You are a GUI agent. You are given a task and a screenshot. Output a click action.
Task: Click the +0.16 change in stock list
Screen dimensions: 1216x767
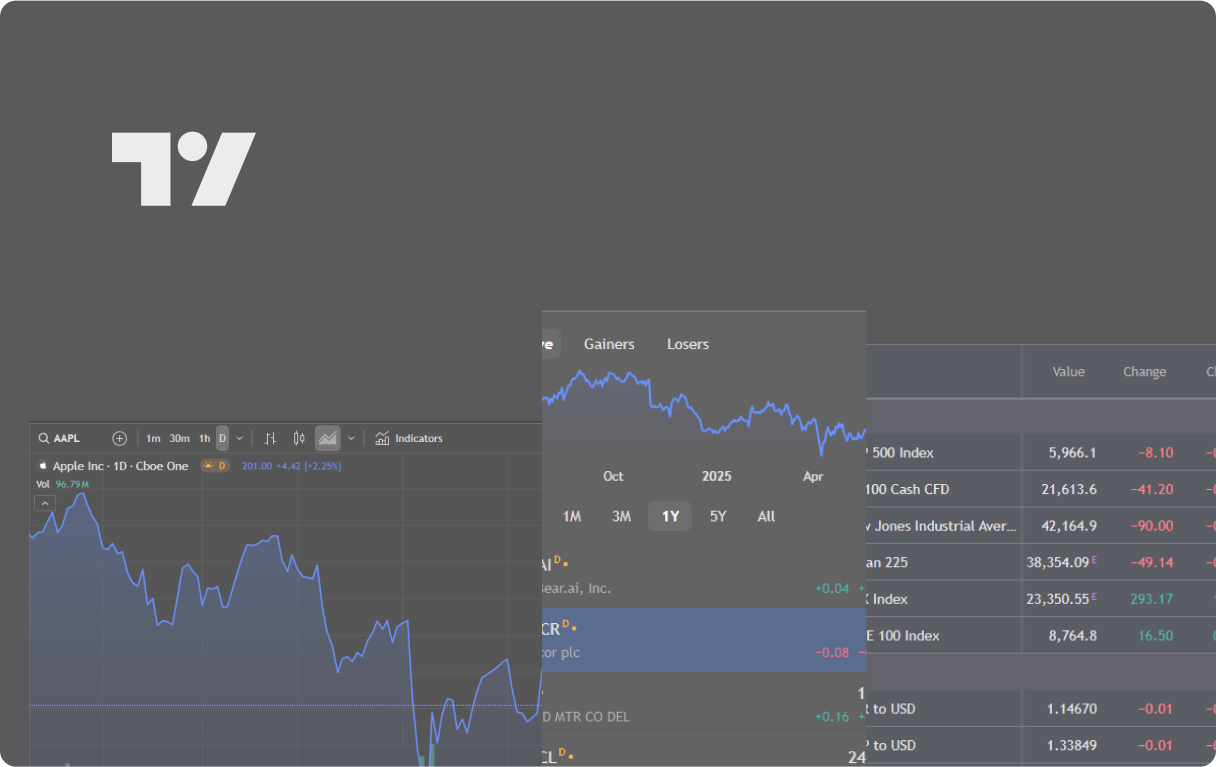click(832, 716)
